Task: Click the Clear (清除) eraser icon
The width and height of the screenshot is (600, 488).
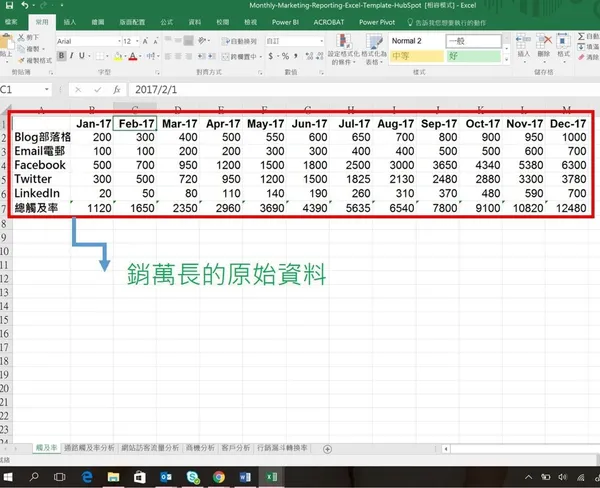Action: click(x=581, y=57)
